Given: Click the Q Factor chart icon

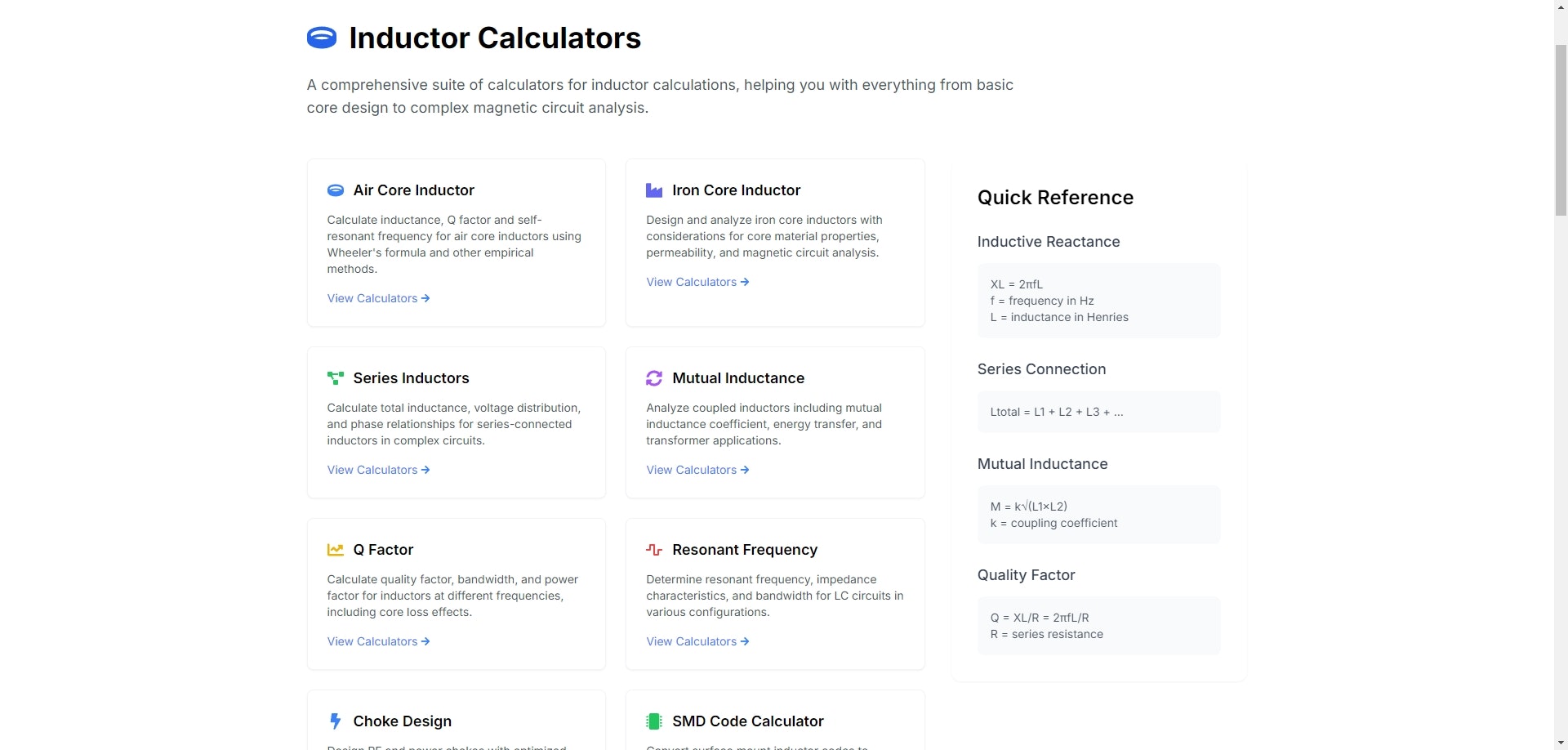Looking at the screenshot, I should 335,550.
